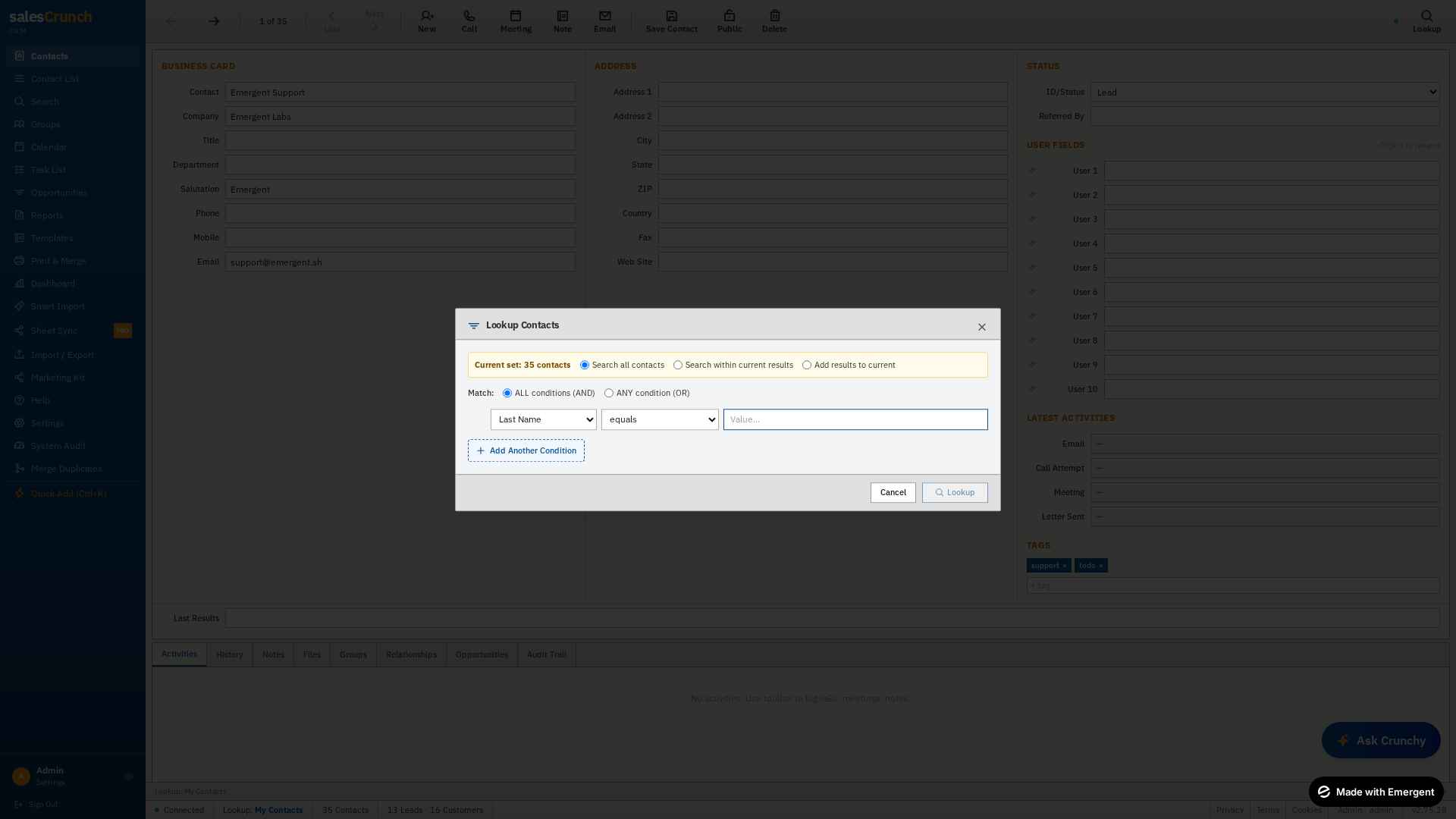The height and width of the screenshot is (819, 1456).
Task: Click Add Another Condition button
Action: (x=526, y=450)
